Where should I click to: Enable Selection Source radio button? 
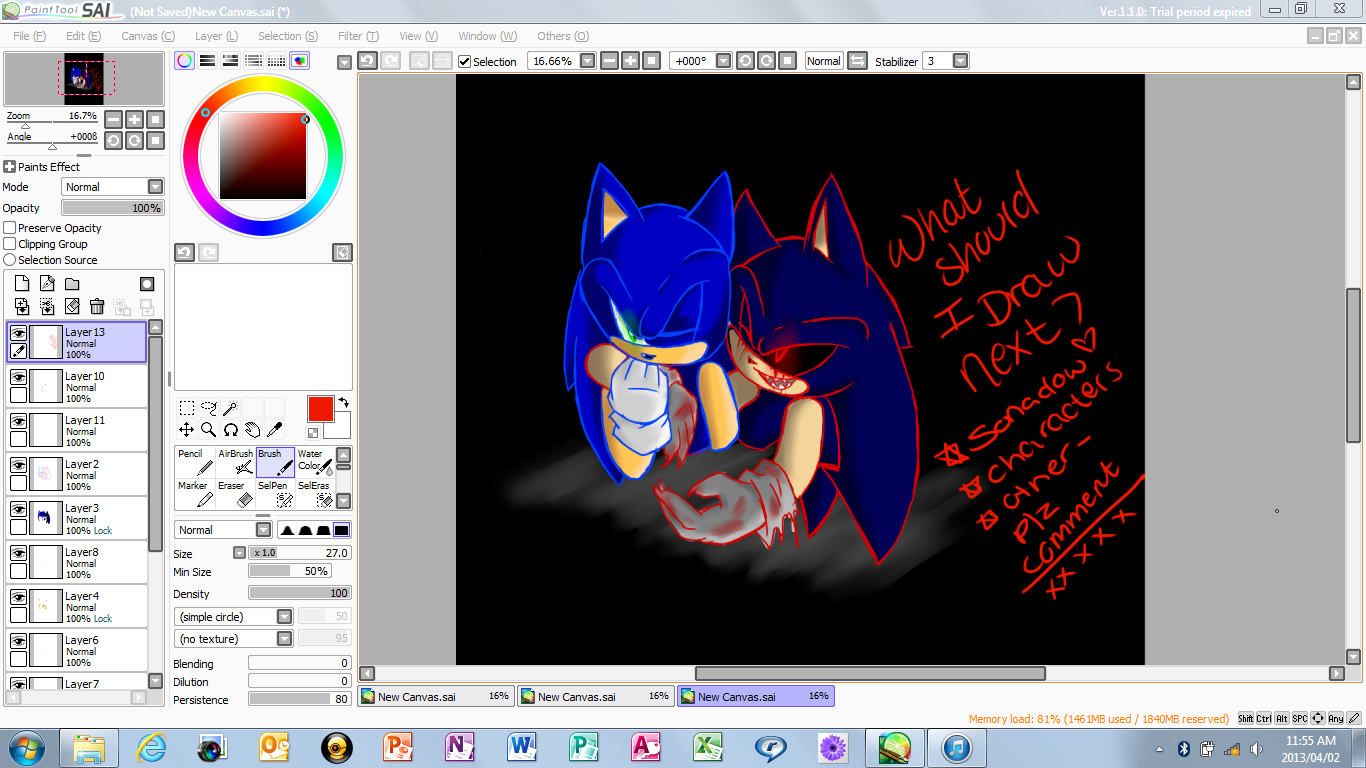pyautogui.click(x=10, y=260)
